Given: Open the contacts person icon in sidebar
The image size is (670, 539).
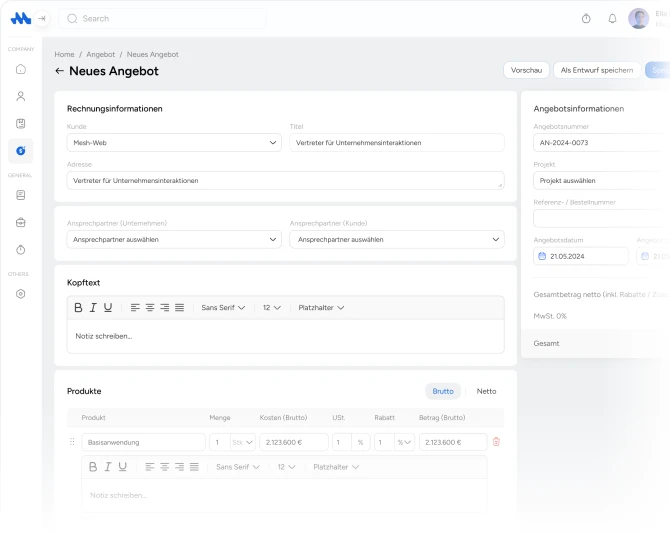Looking at the screenshot, I should [21, 97].
